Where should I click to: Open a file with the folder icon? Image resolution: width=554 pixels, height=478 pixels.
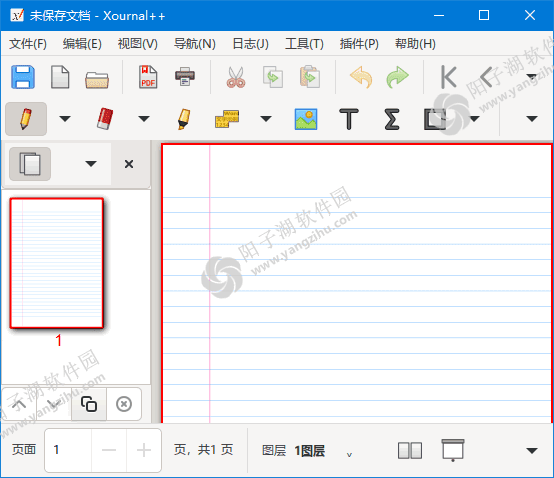(x=97, y=79)
